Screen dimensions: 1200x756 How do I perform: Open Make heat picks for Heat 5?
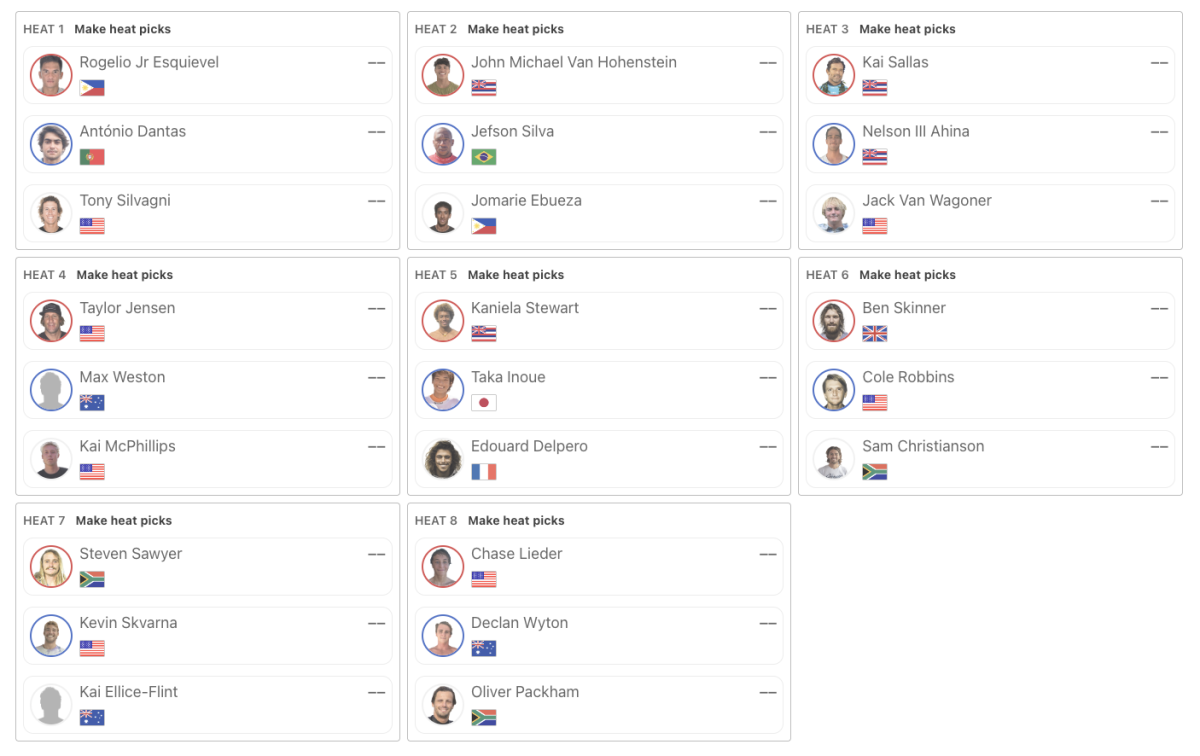pos(516,275)
